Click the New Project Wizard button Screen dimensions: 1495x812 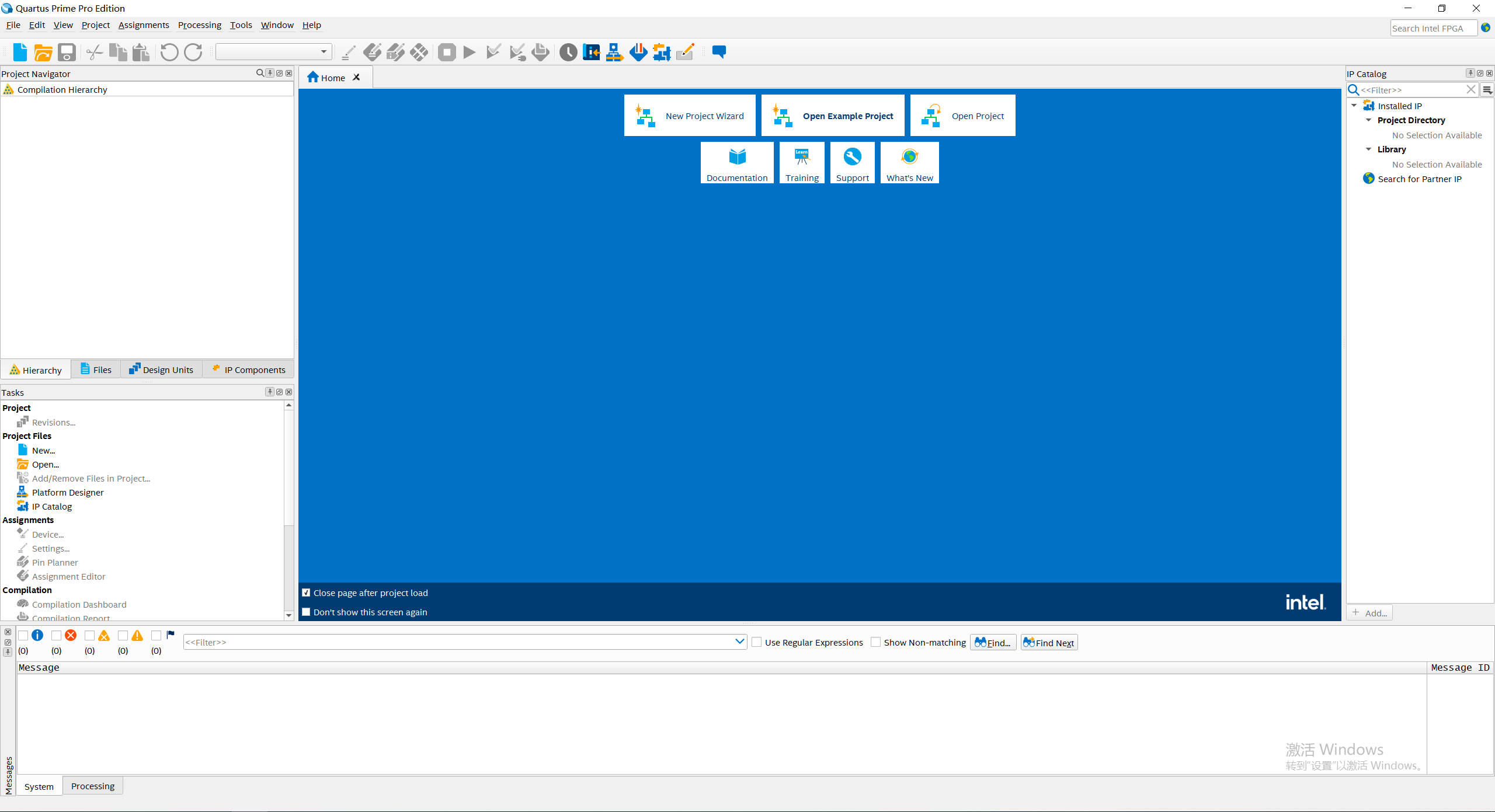pyautogui.click(x=689, y=116)
